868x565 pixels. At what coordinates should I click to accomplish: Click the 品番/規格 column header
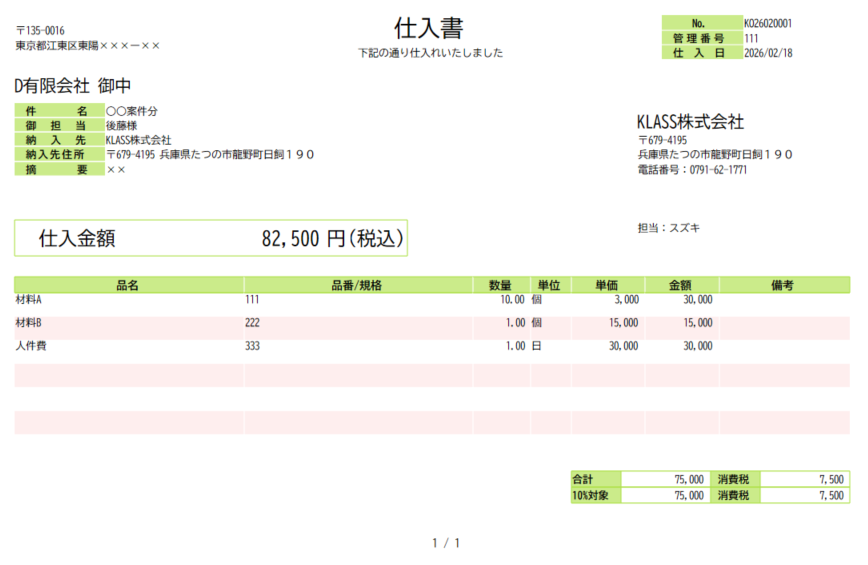click(357, 285)
